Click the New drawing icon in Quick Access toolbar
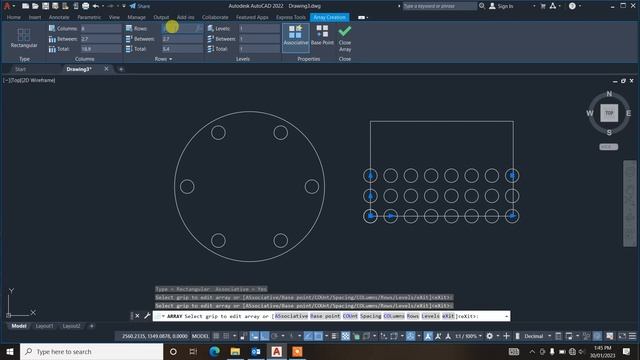 (x=25, y=6)
